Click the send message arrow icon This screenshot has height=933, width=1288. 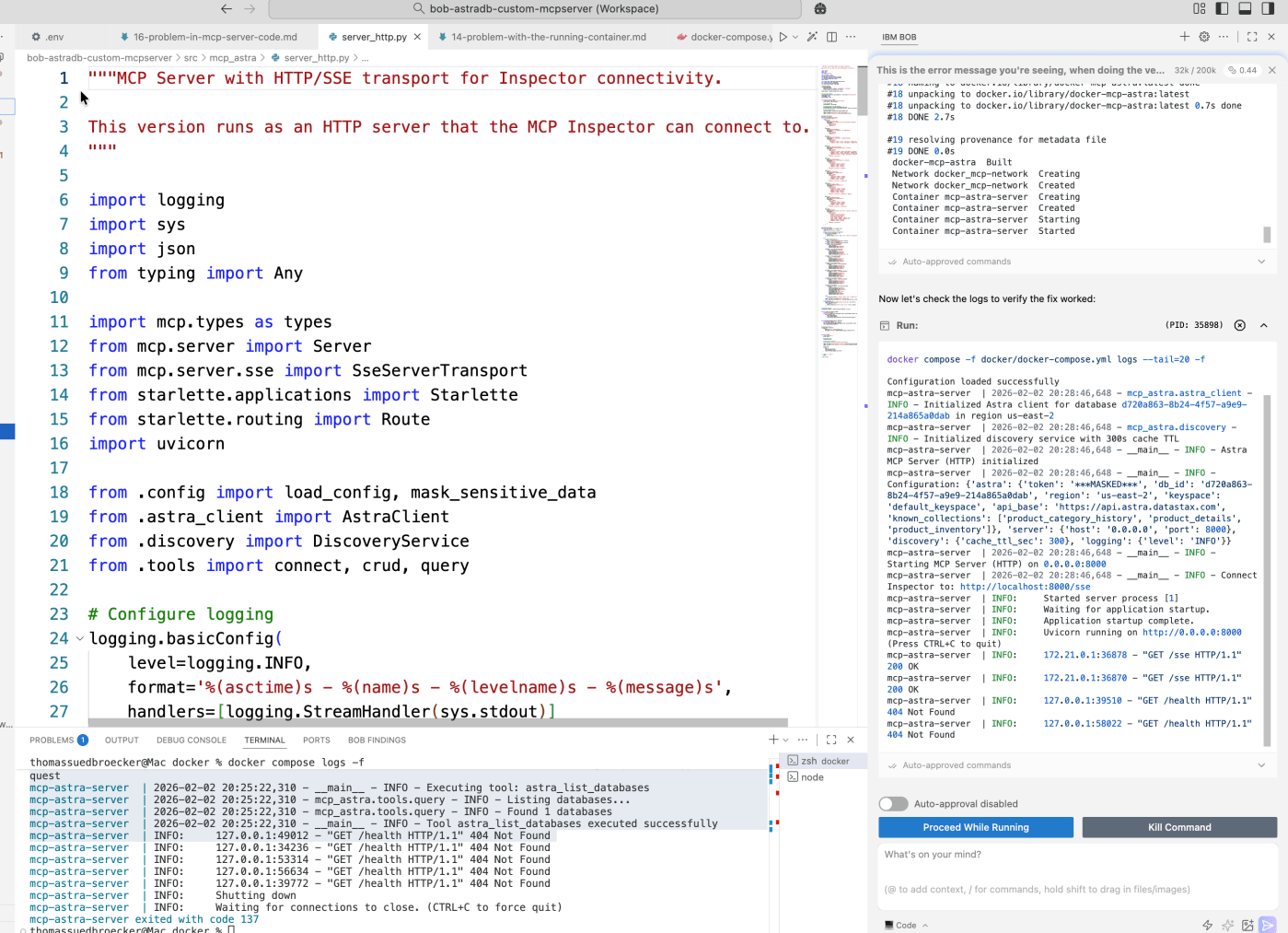(1268, 925)
